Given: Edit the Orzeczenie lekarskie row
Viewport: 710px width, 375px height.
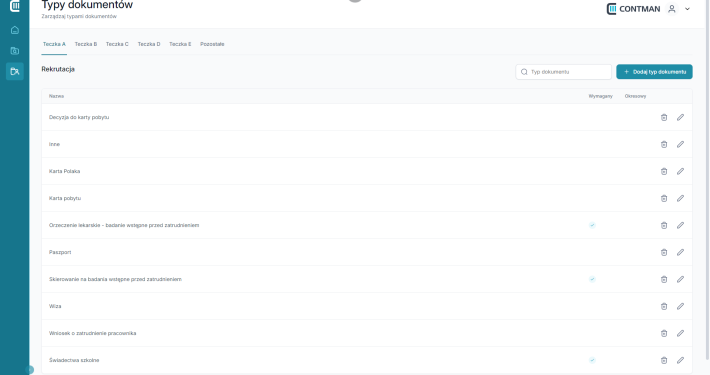Looking at the screenshot, I should click(x=680, y=225).
